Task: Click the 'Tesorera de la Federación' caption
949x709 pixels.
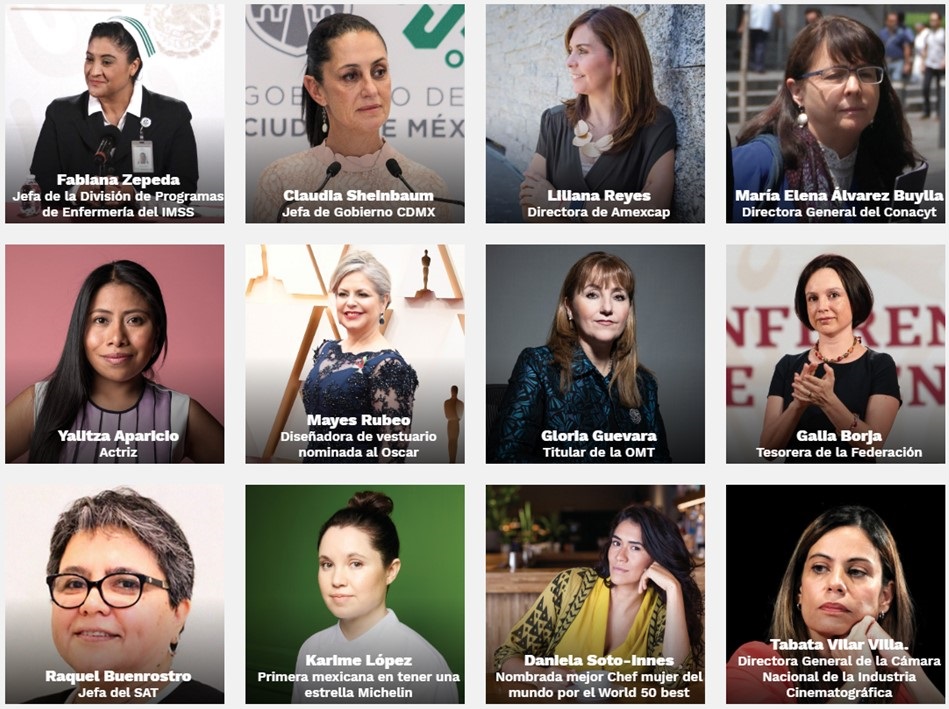Action: click(x=839, y=452)
